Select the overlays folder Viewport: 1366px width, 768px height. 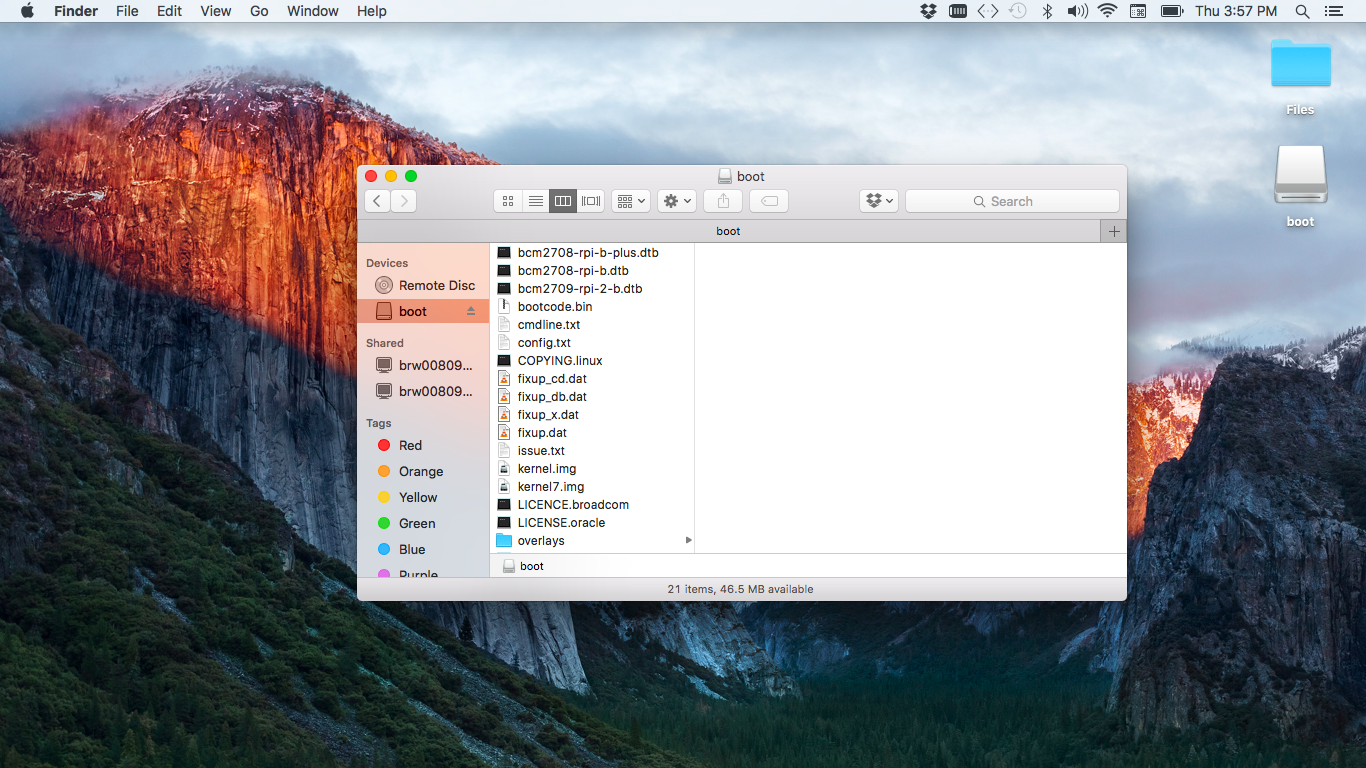[593, 541]
